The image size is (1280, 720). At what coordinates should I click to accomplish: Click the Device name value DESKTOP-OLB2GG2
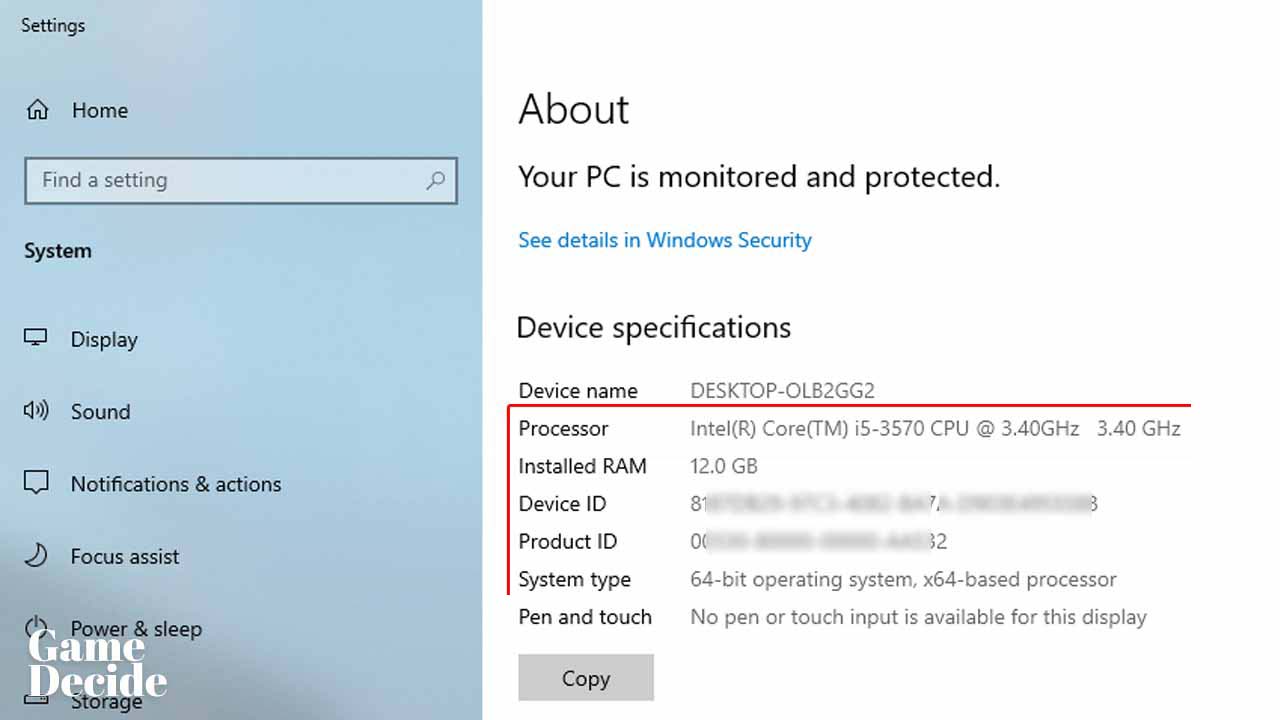782,390
